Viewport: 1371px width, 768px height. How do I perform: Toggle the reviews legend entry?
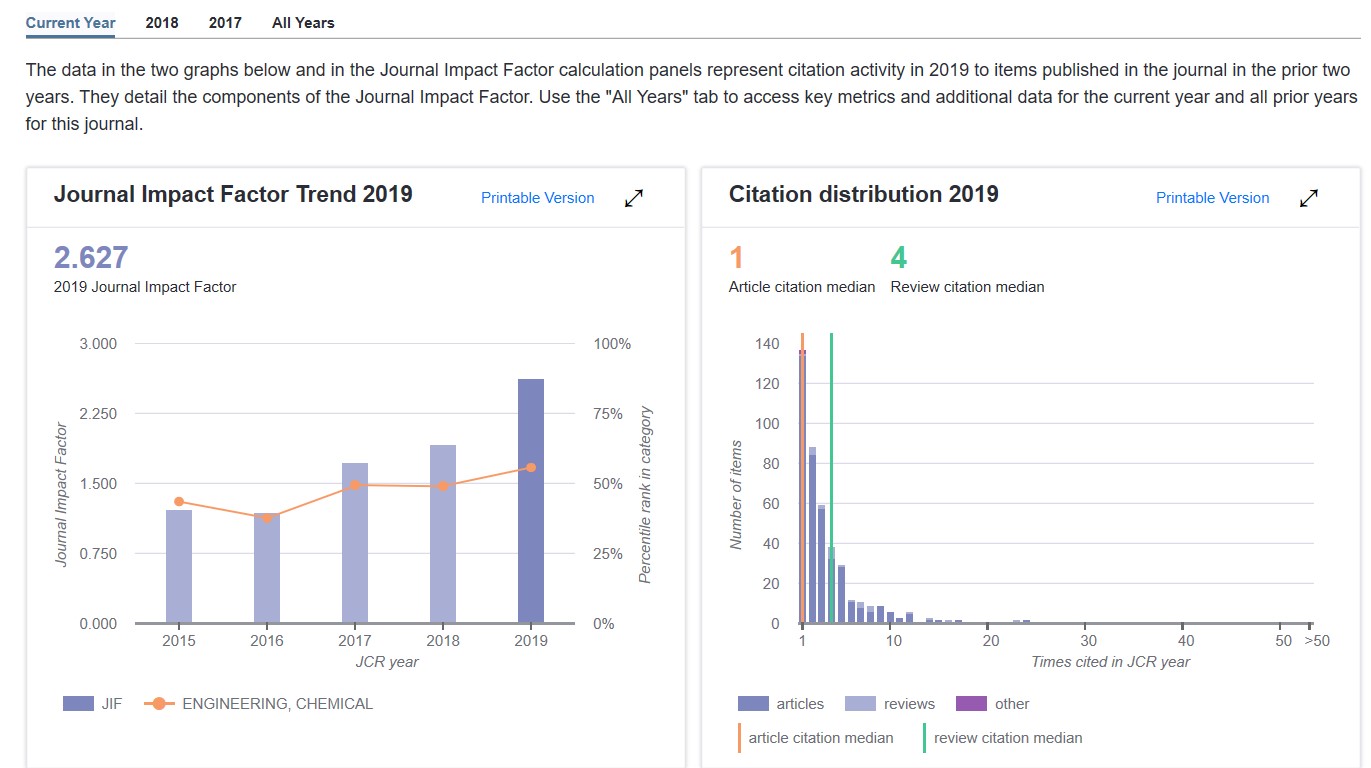[x=890, y=704]
